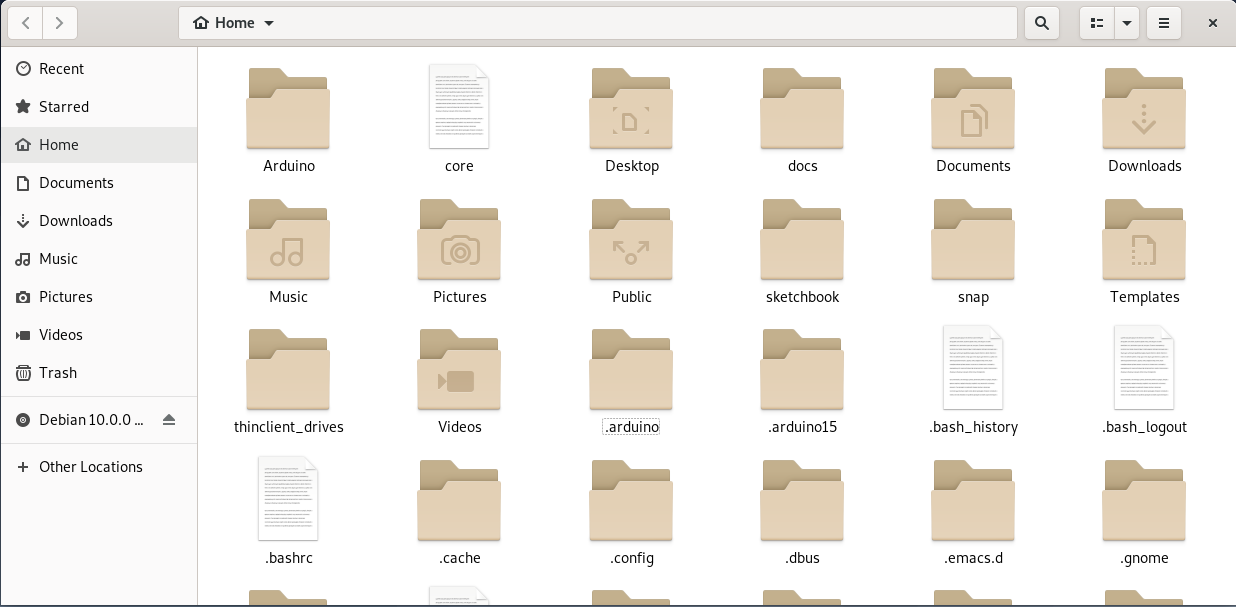
Task: Toggle list view layout icon
Action: pos(1097,22)
